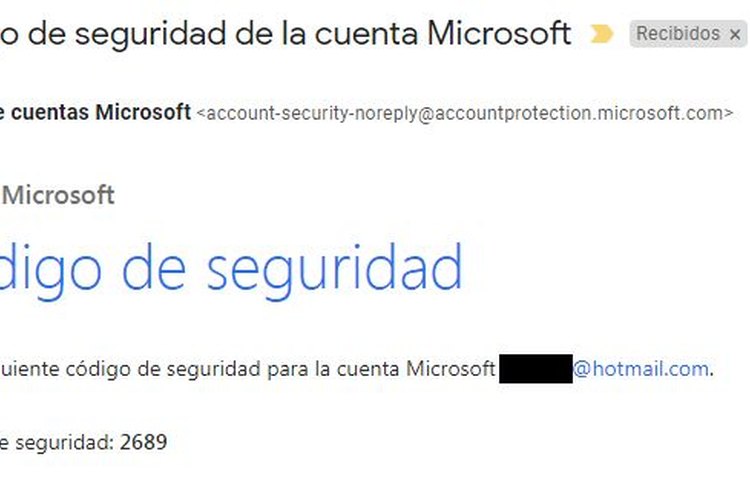
Task: Click the word seguridad in subject line
Action: (151, 34)
